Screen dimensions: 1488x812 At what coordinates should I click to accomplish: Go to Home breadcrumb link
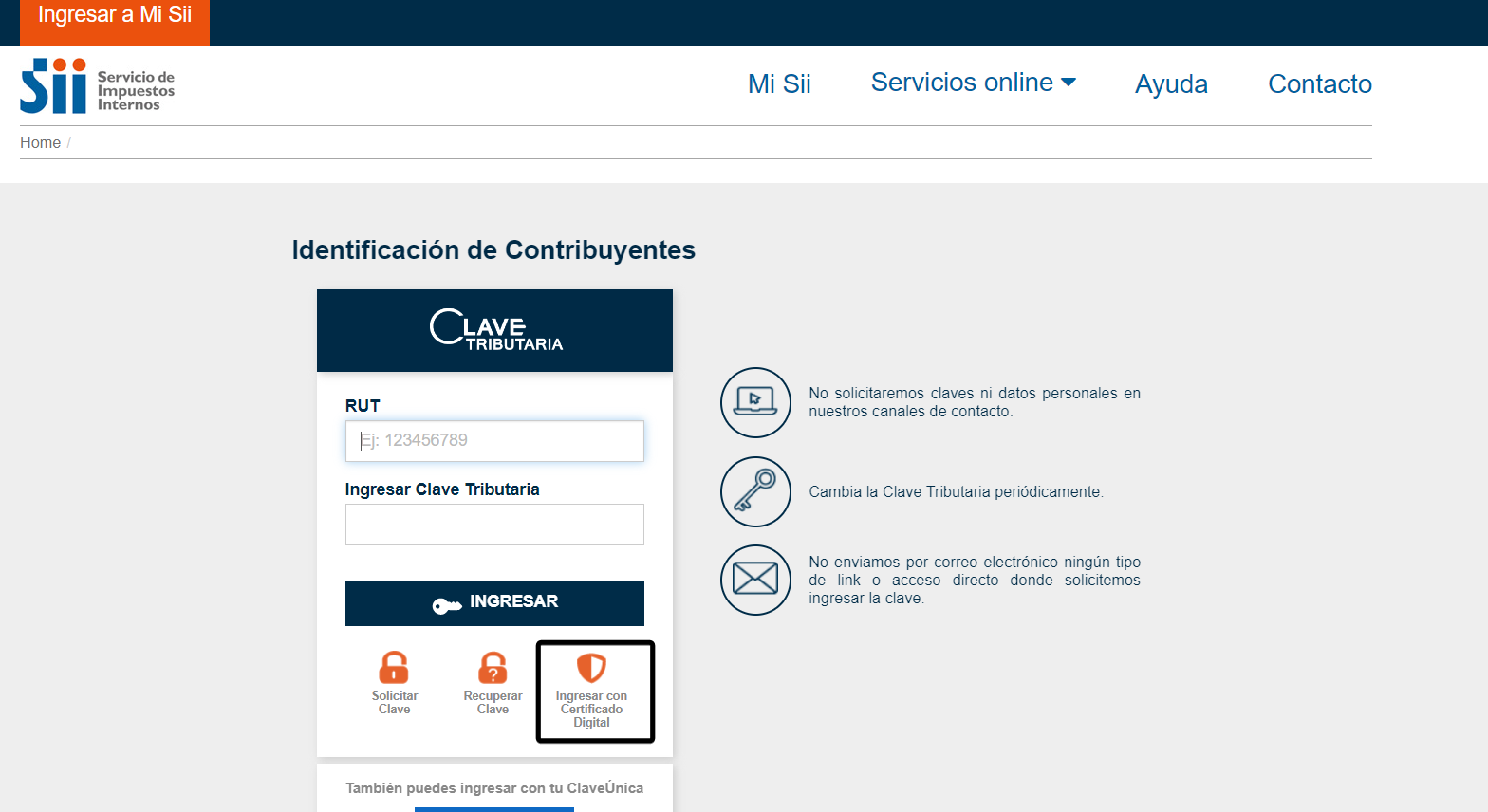[40, 142]
